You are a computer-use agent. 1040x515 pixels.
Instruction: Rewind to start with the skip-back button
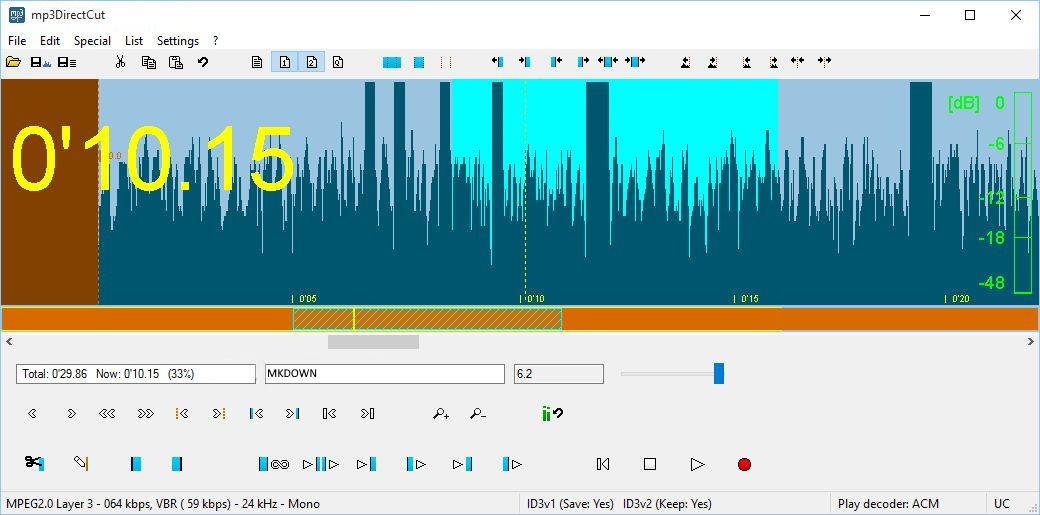603,464
